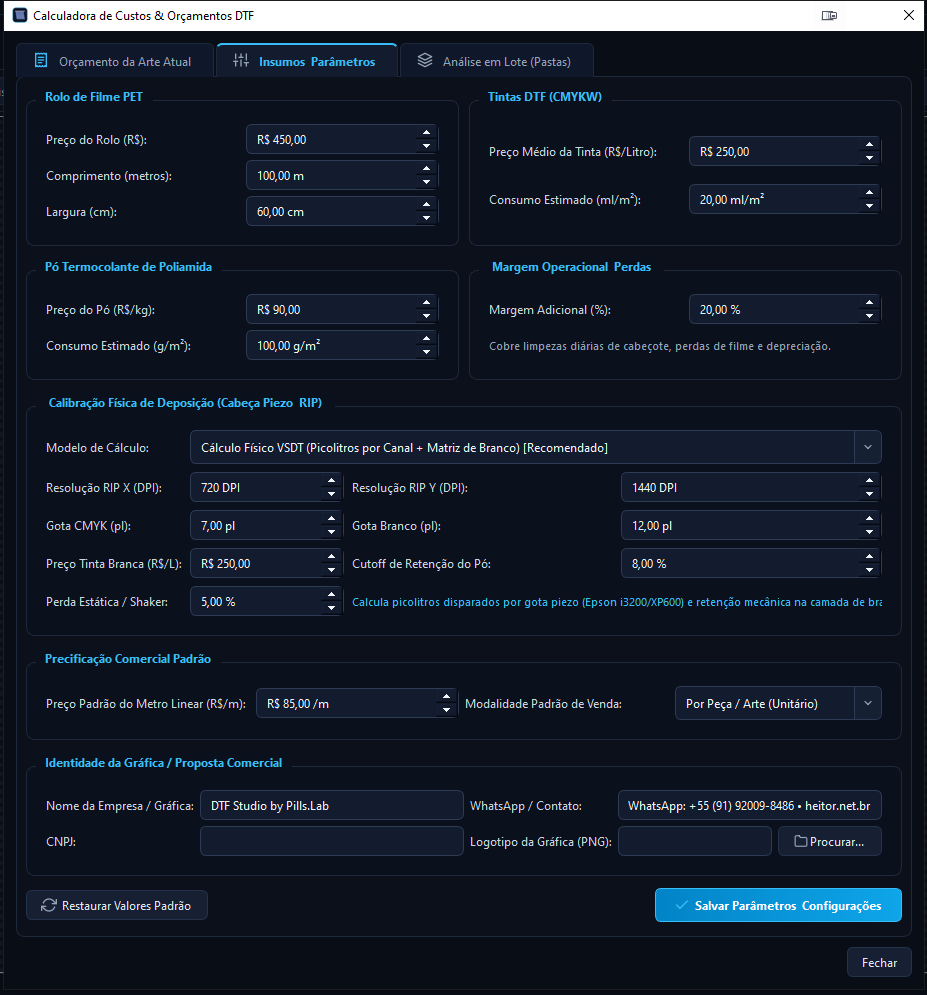Increase Preço do Rolo value
This screenshot has width=927, height=995.
426,133
